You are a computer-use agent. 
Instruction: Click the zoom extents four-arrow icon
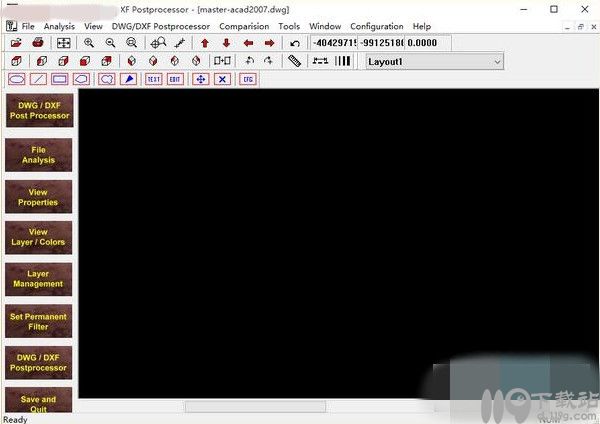pos(64,43)
